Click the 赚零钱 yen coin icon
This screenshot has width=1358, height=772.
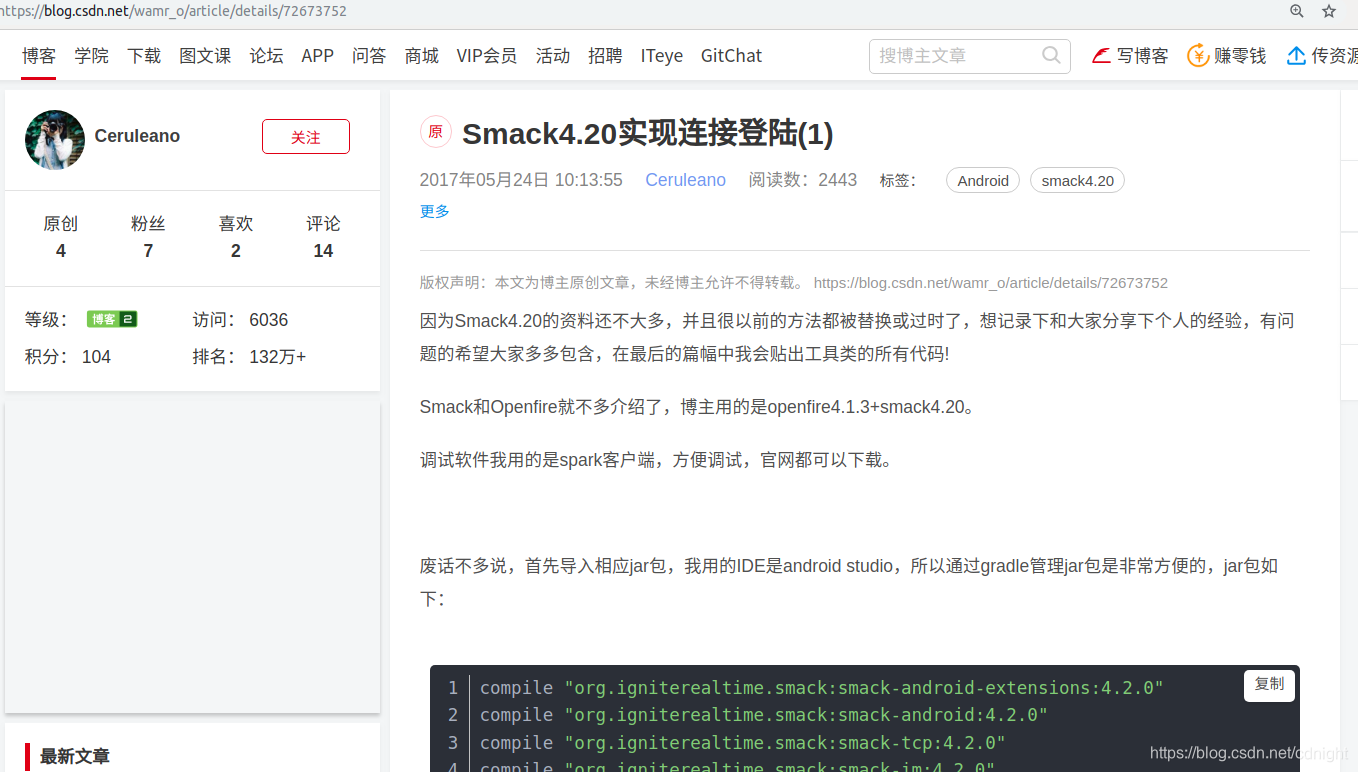[1198, 56]
